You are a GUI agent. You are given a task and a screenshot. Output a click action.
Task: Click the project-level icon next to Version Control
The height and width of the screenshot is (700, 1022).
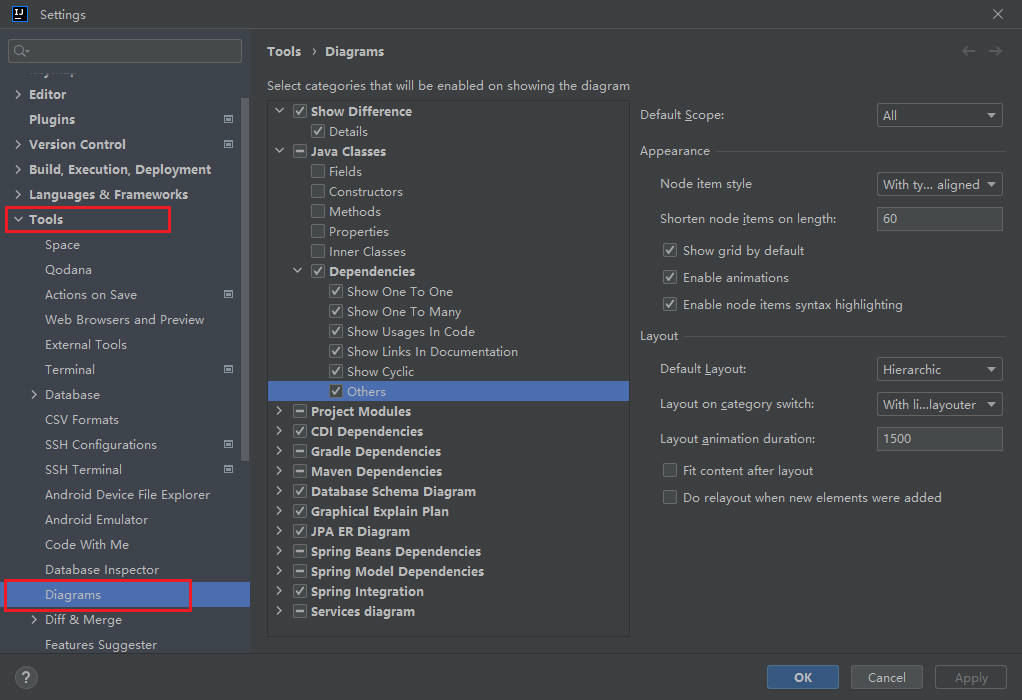click(228, 144)
